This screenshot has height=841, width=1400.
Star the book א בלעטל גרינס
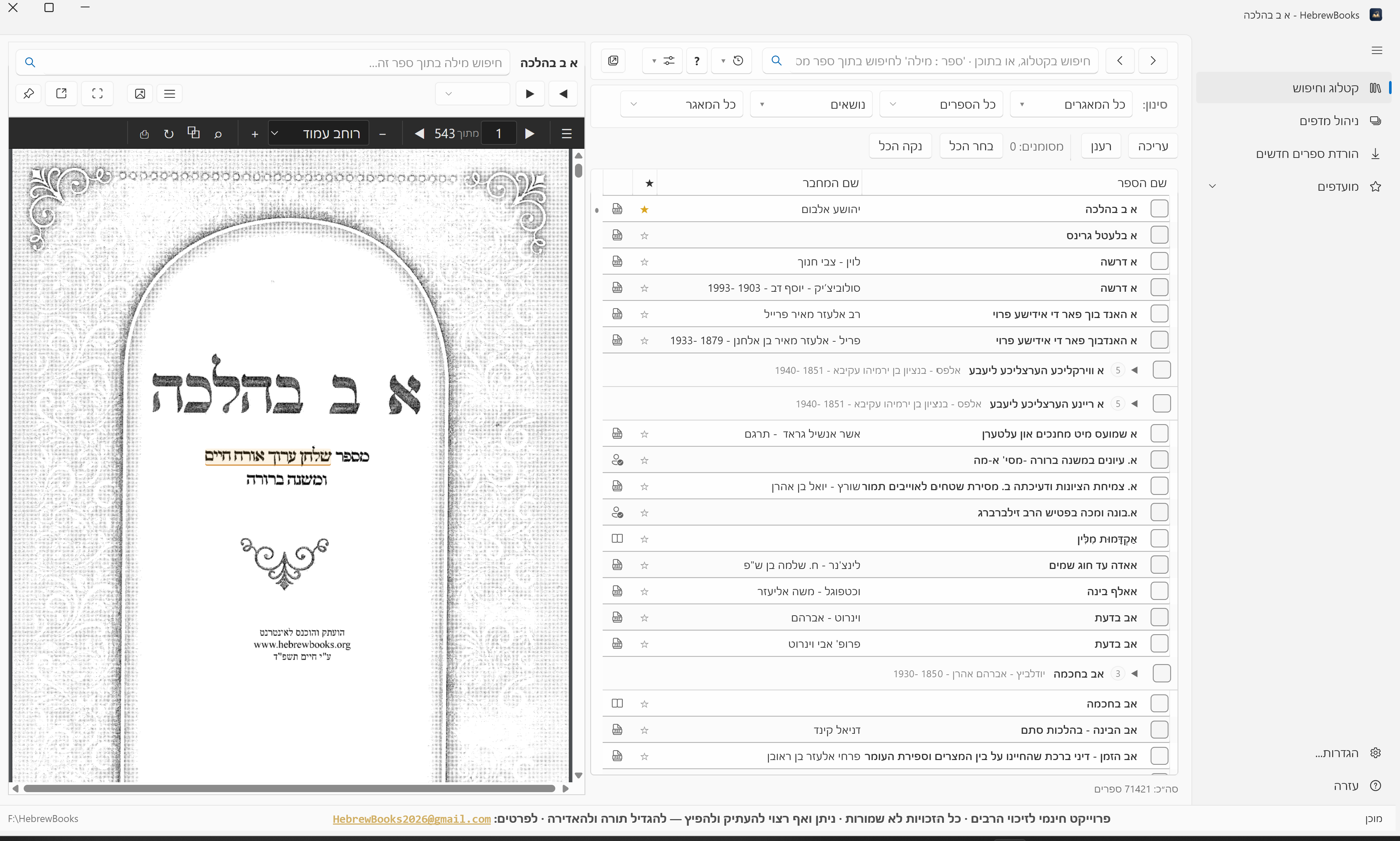point(644,236)
